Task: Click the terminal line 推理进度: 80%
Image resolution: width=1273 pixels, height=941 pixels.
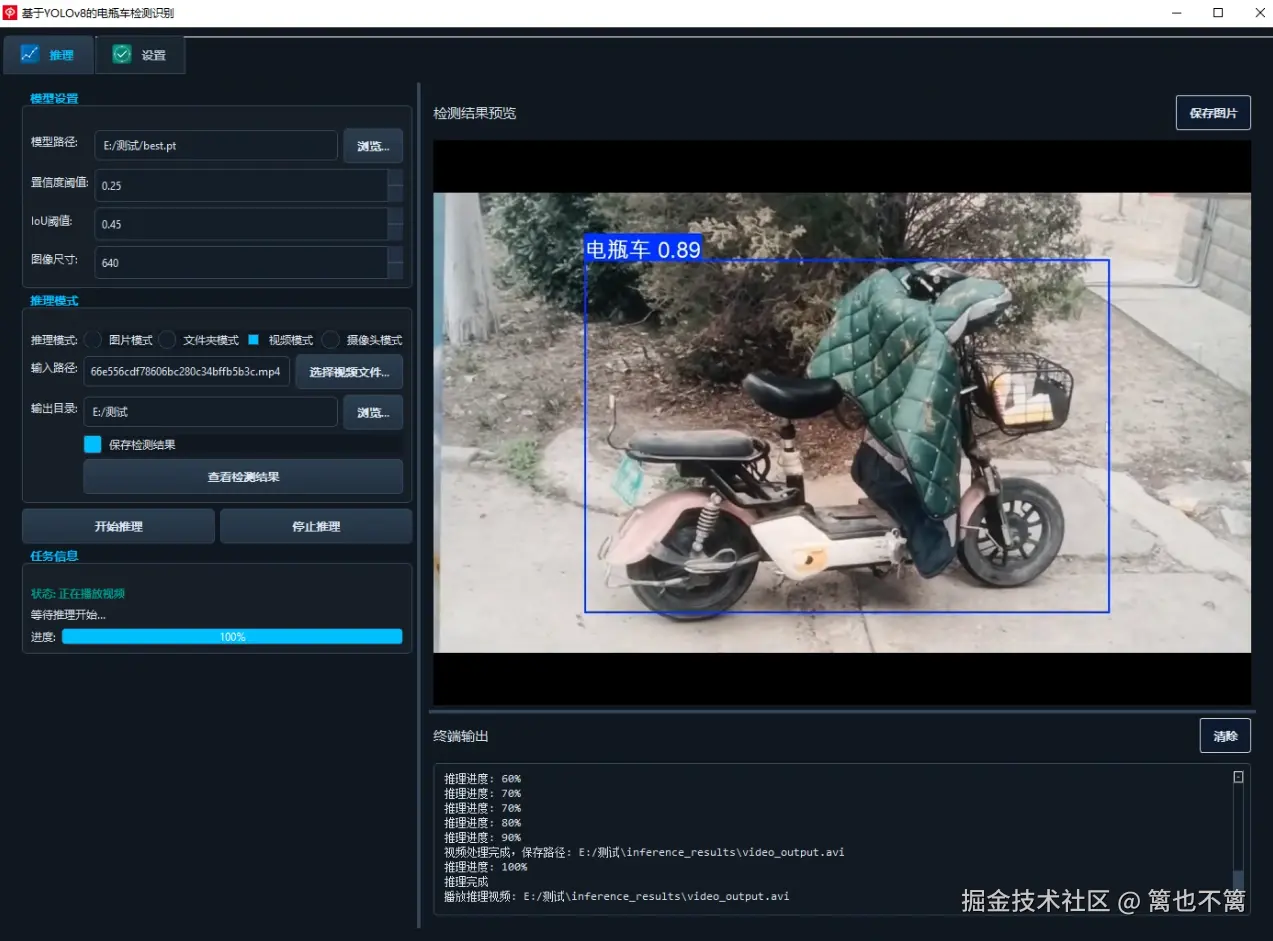Action: pos(482,823)
